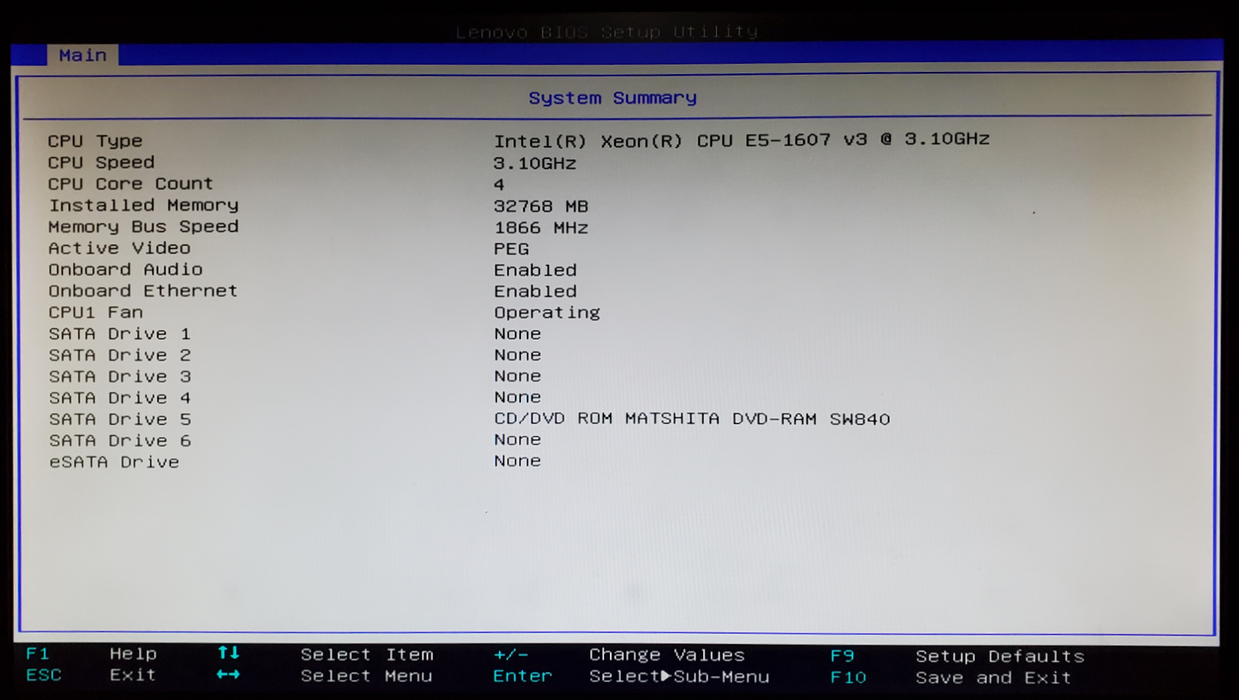Click the up-down arrows icon
The image size is (1239, 700).
point(228,653)
